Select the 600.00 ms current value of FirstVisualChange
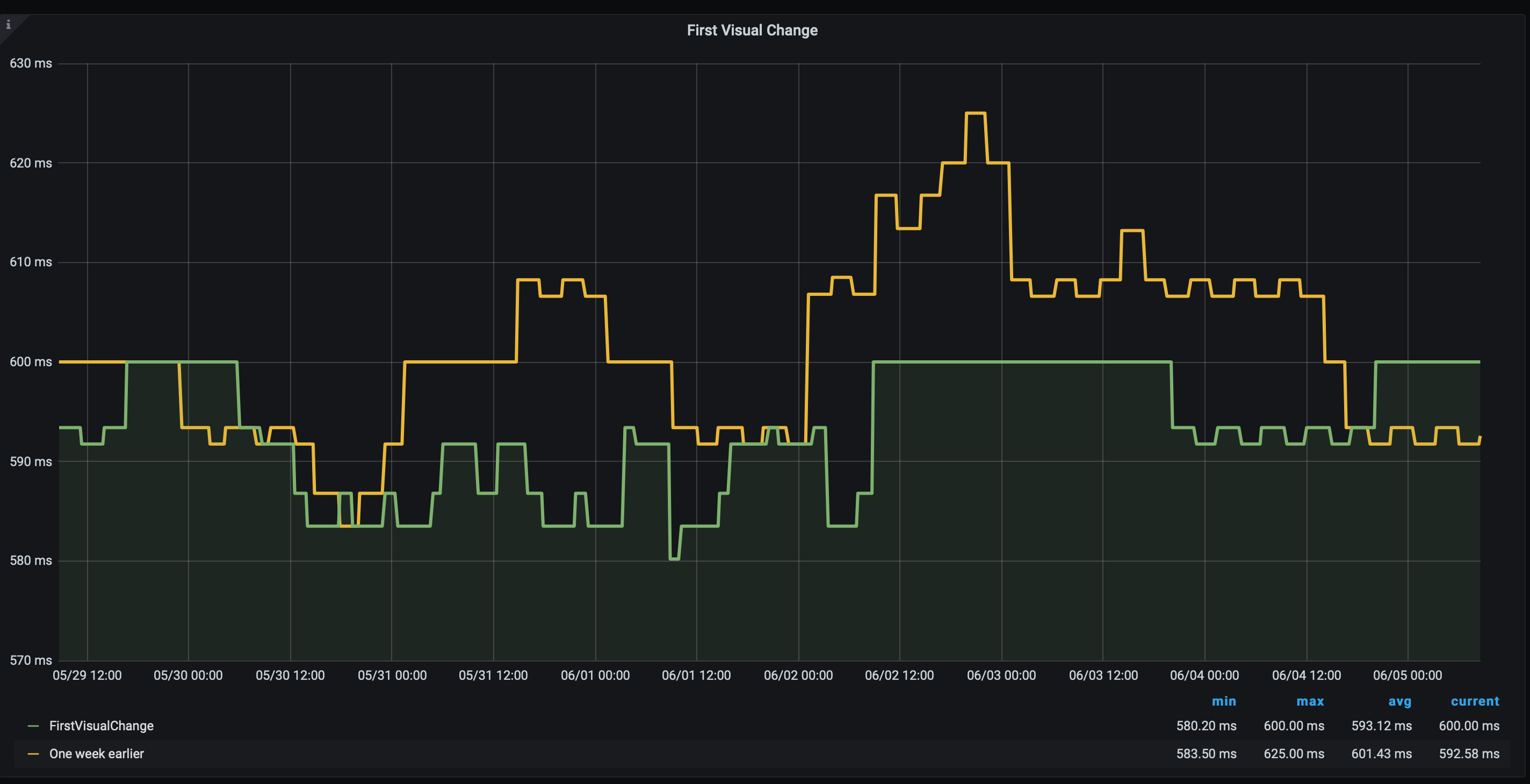This screenshot has height=784, width=1530. tap(1469, 726)
